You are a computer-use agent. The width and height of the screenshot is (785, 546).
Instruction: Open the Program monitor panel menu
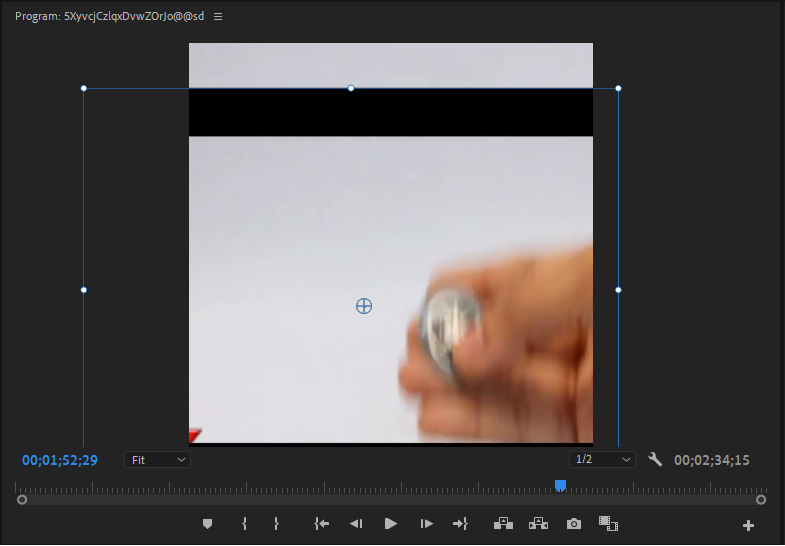pyautogui.click(x=218, y=17)
